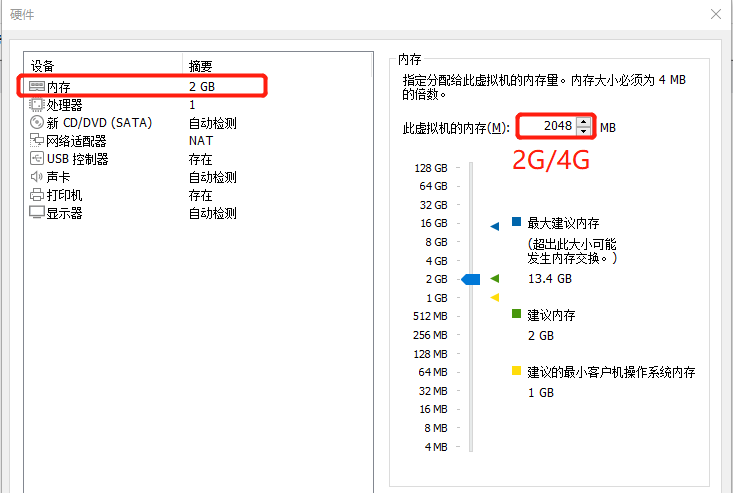Click the green recommended memory marker
This screenshot has height=493, width=733.
tap(495, 279)
